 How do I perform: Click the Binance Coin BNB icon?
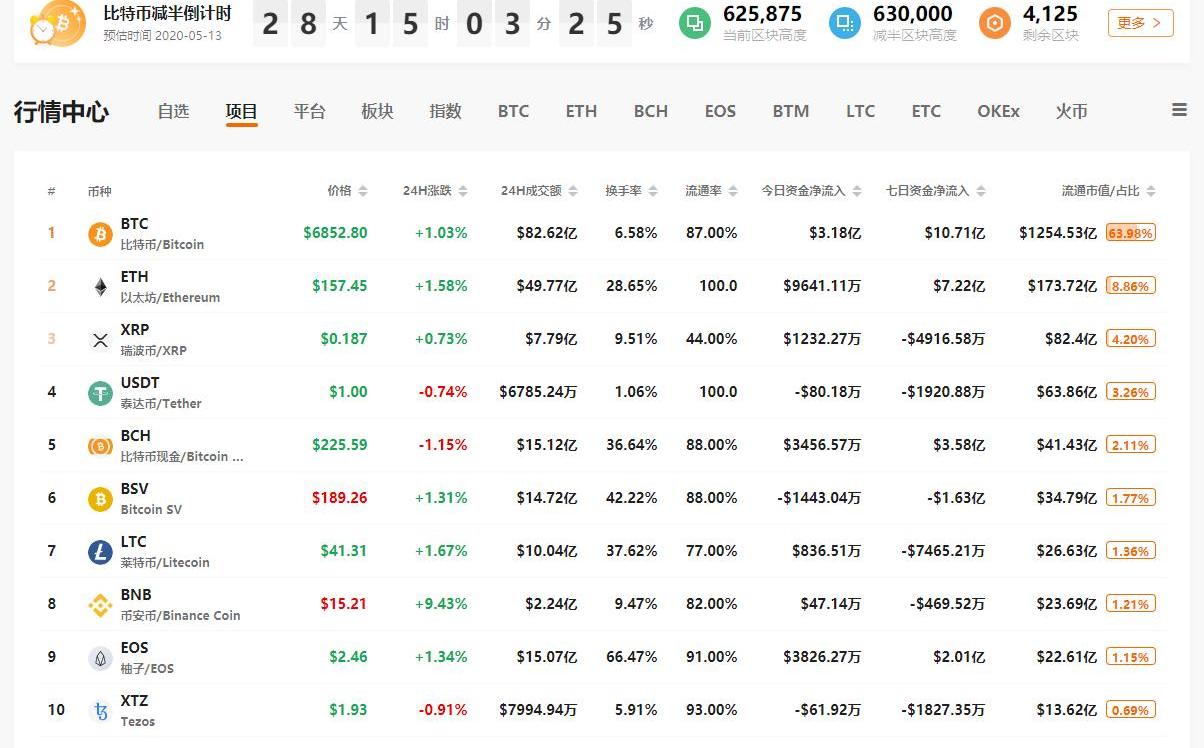(x=100, y=605)
